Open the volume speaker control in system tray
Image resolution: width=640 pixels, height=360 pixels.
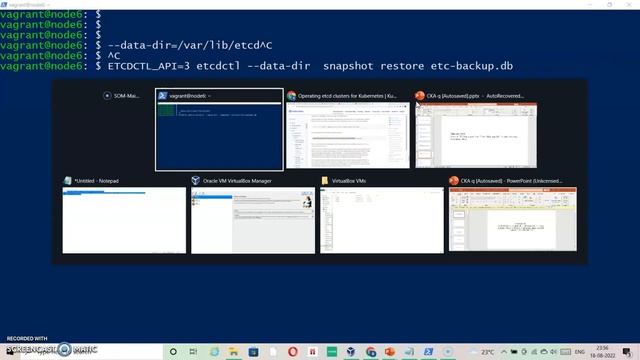coord(553,352)
